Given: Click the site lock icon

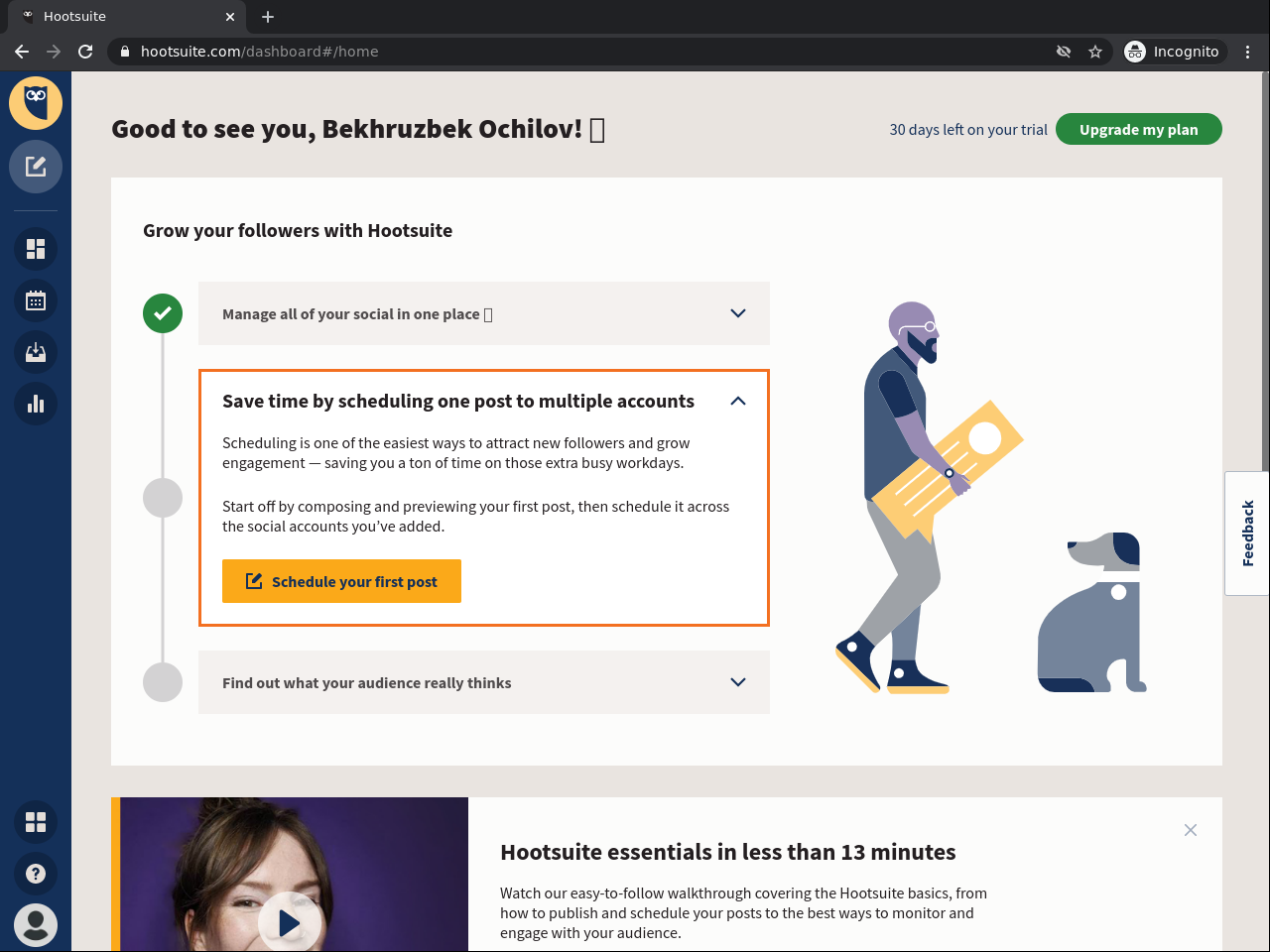Looking at the screenshot, I should [x=125, y=52].
